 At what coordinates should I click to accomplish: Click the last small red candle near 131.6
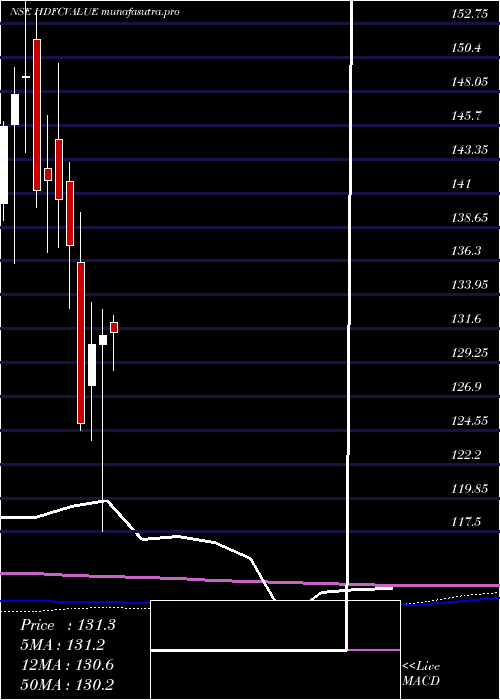tap(114, 327)
